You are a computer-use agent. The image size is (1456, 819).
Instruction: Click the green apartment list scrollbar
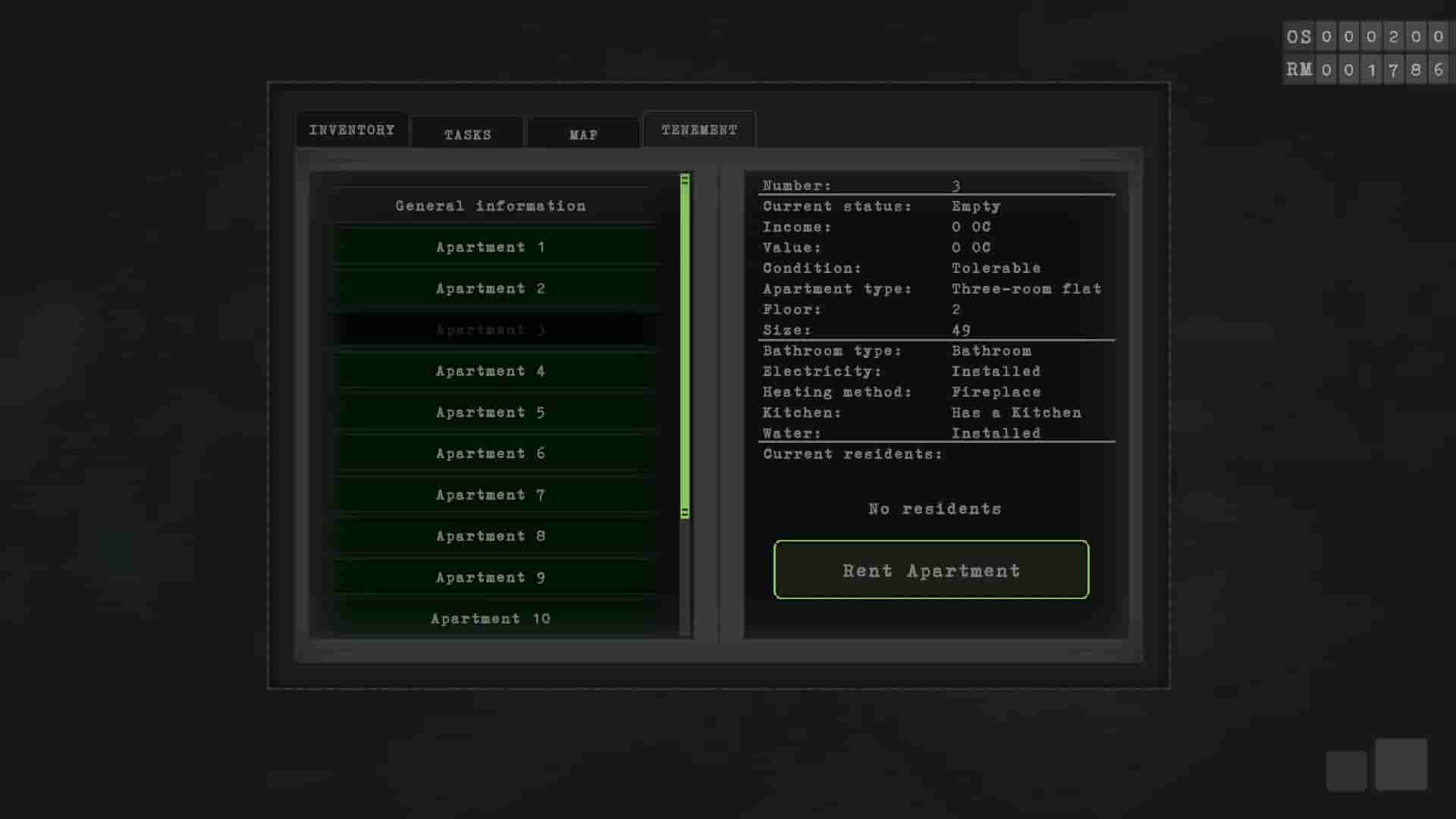pyautogui.click(x=685, y=345)
